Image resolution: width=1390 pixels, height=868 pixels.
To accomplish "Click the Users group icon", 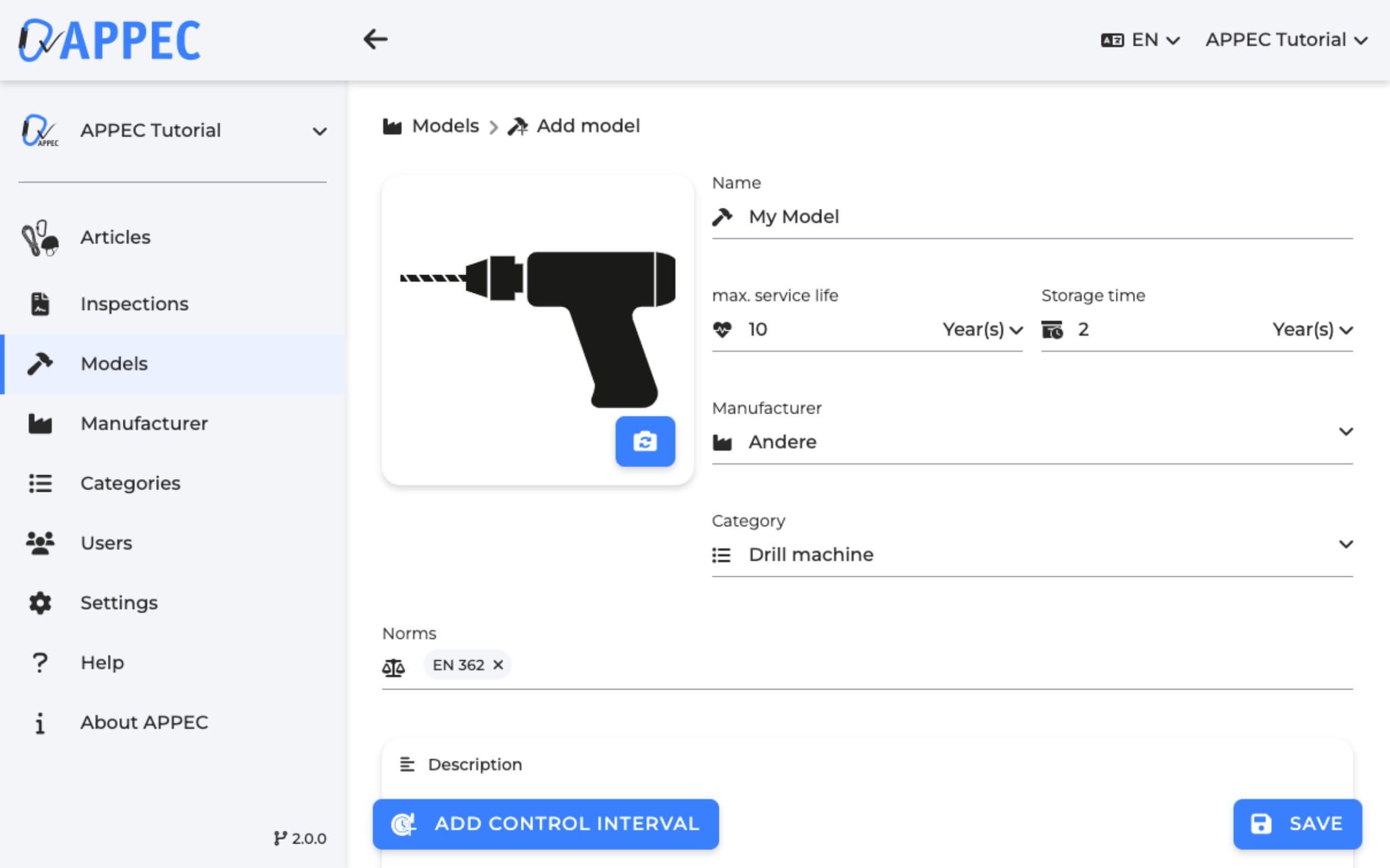I will (x=39, y=542).
